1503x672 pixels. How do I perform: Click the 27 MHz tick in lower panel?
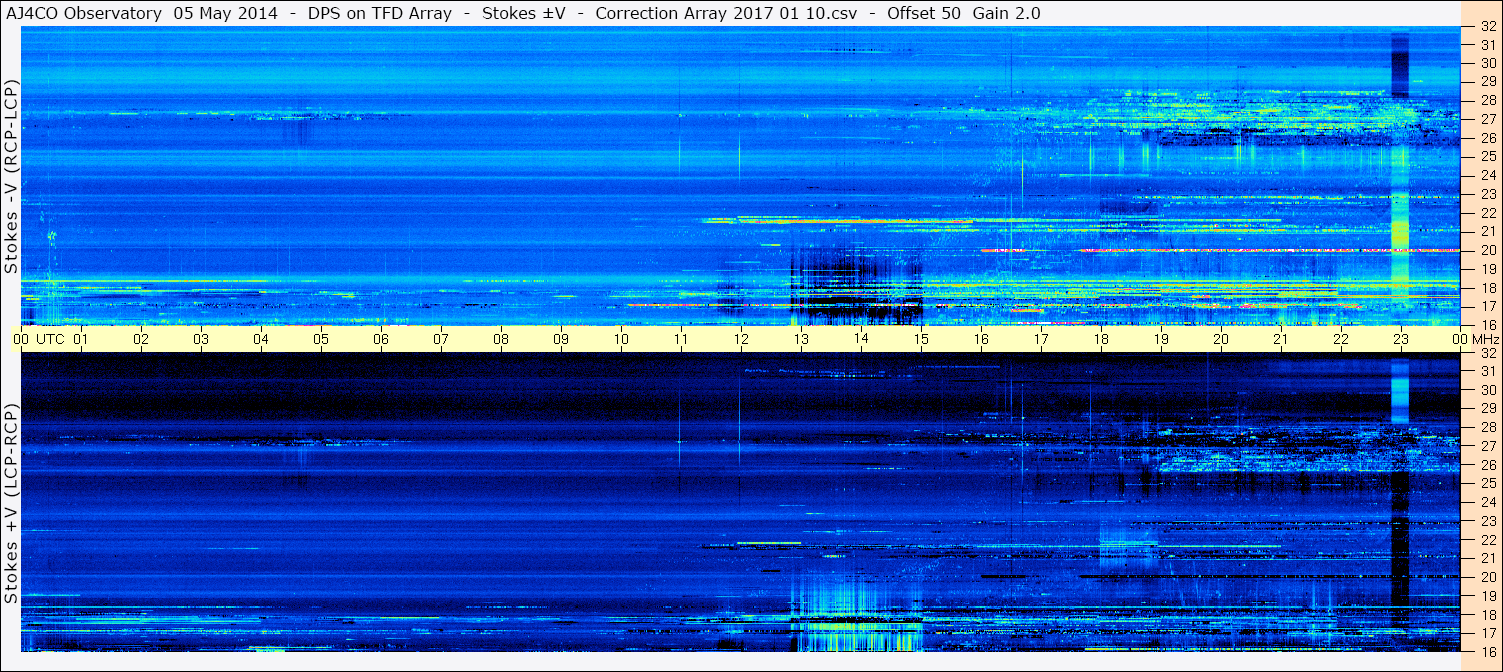pyautogui.click(x=1487, y=446)
